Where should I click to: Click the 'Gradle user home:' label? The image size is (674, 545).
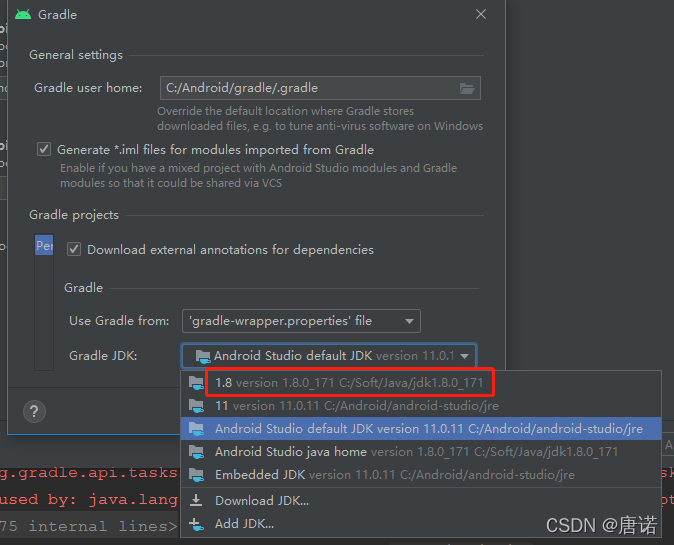(x=88, y=88)
